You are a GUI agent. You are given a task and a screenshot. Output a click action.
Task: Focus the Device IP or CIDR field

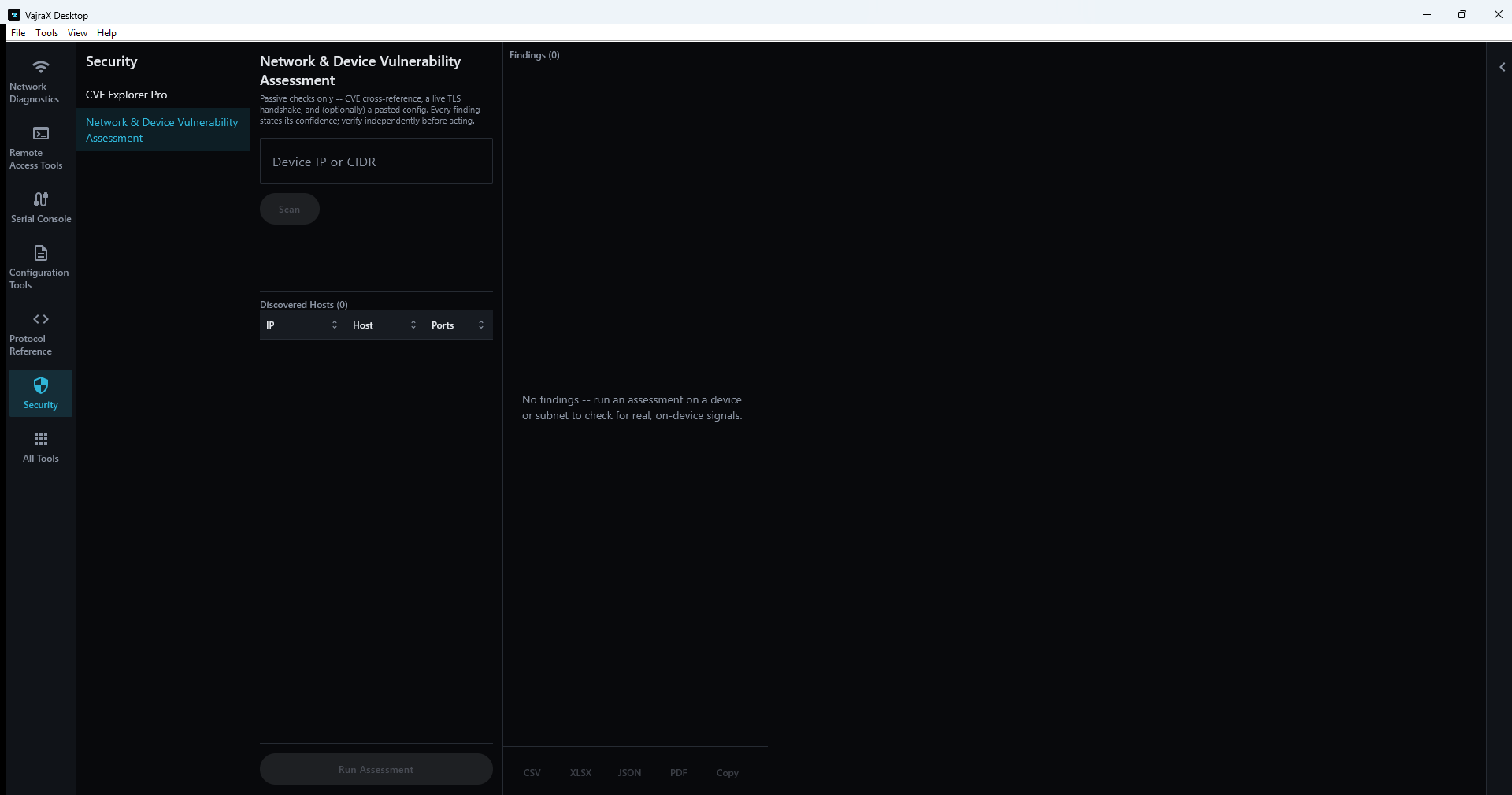click(x=376, y=162)
